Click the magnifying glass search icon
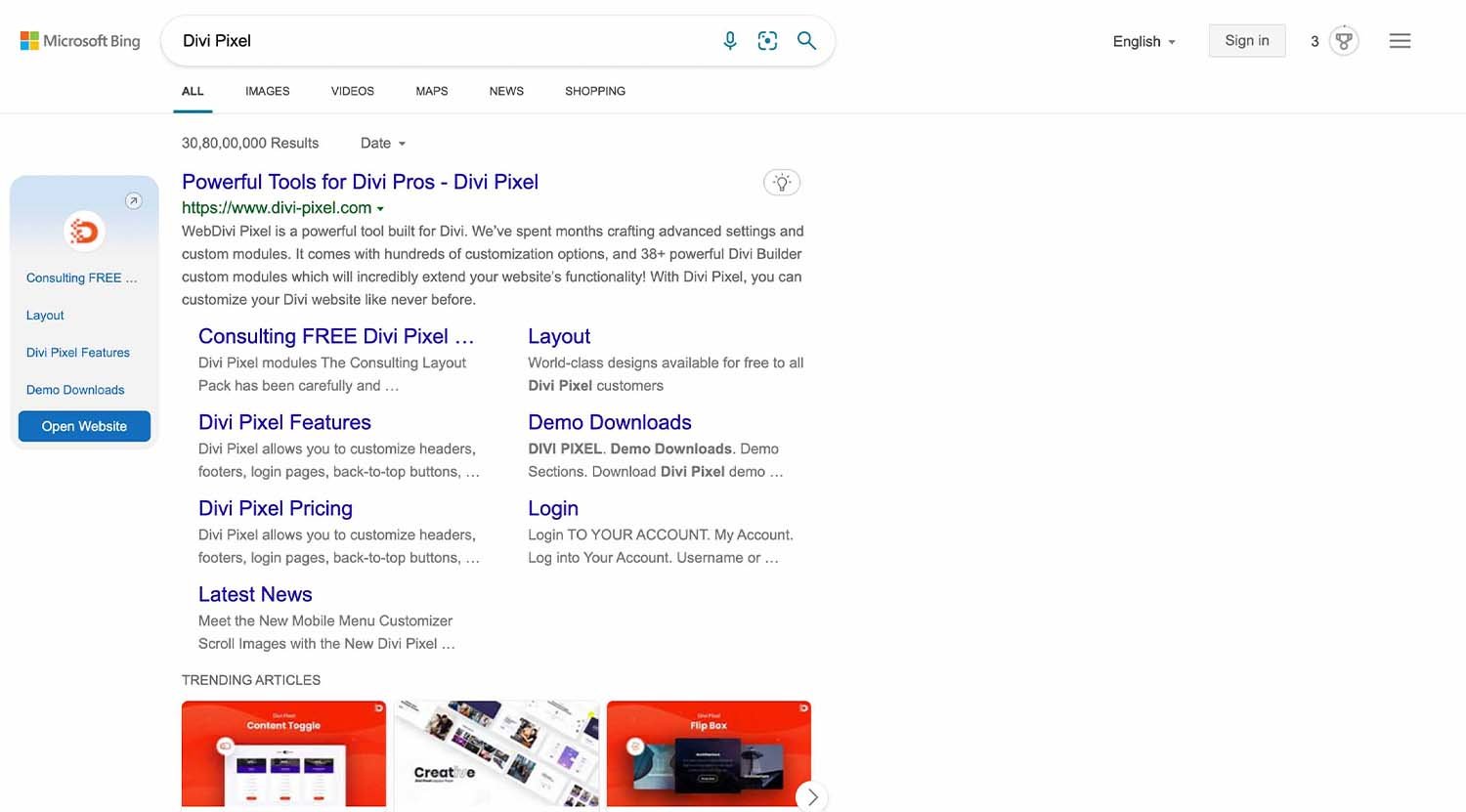1466x812 pixels. coord(806,41)
